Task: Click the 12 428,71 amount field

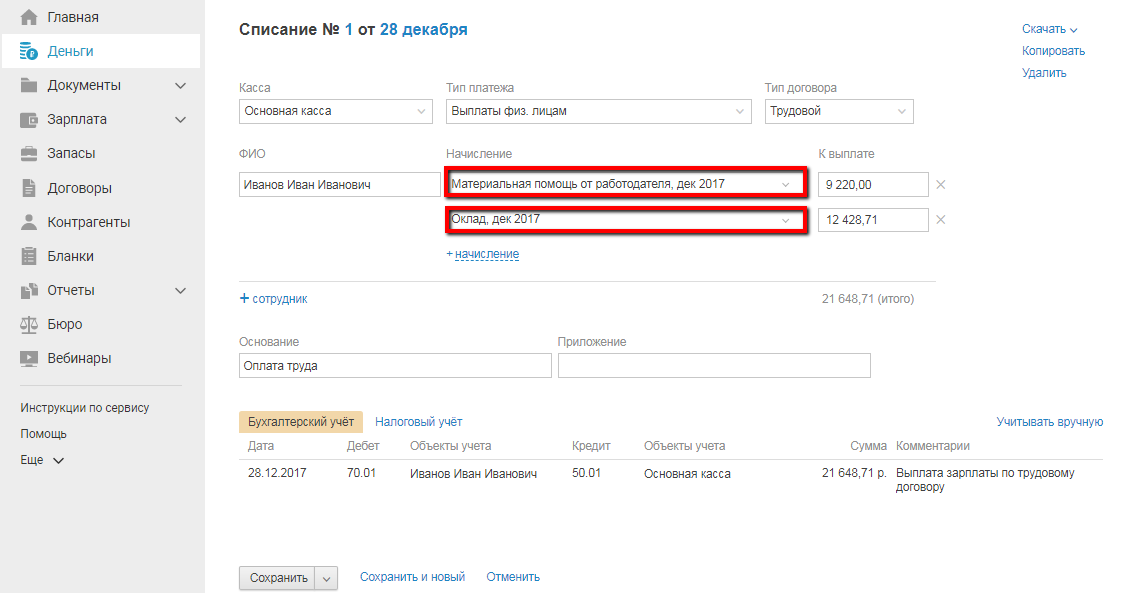Action: (873, 220)
